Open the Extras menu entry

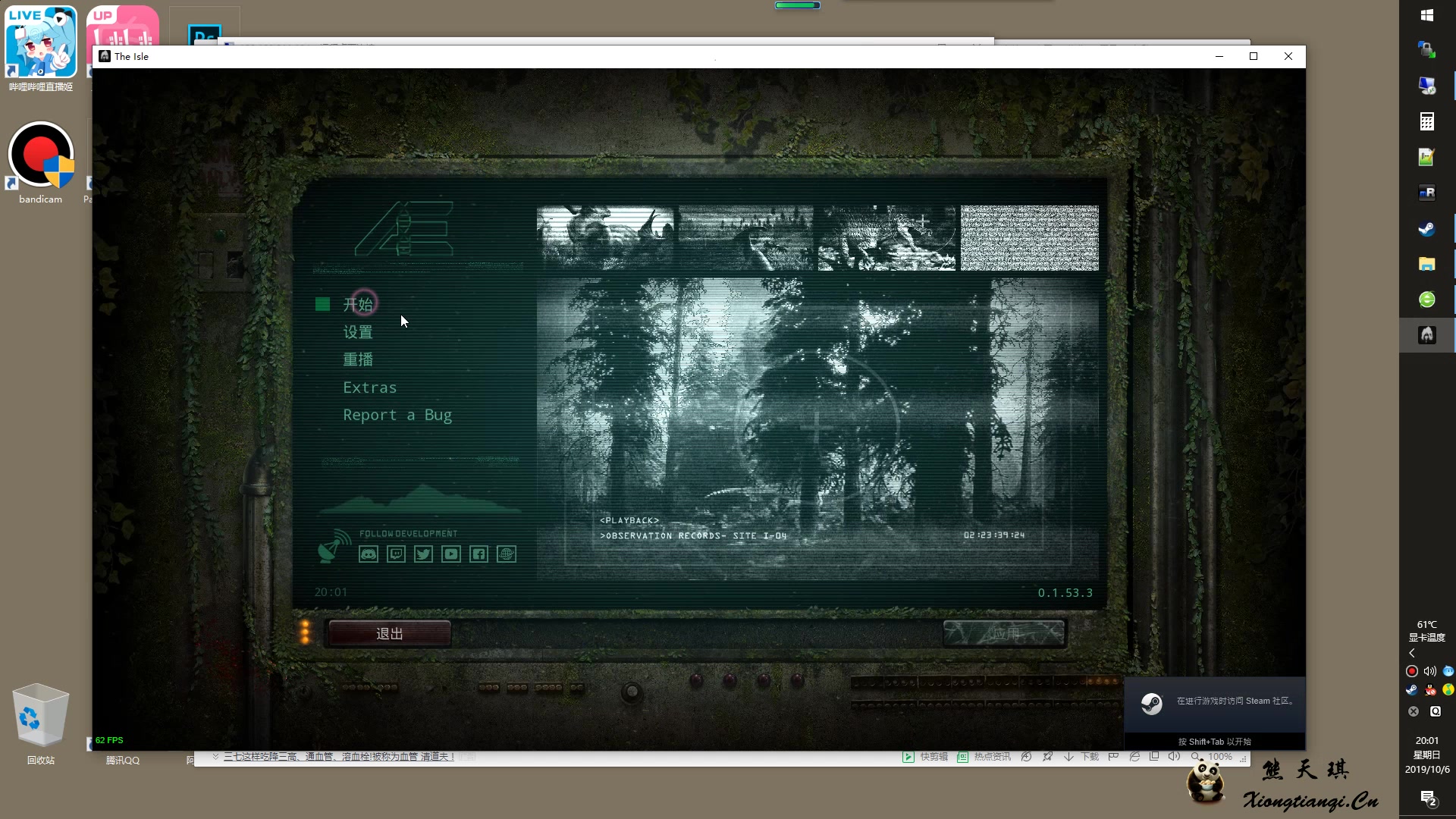click(x=370, y=388)
